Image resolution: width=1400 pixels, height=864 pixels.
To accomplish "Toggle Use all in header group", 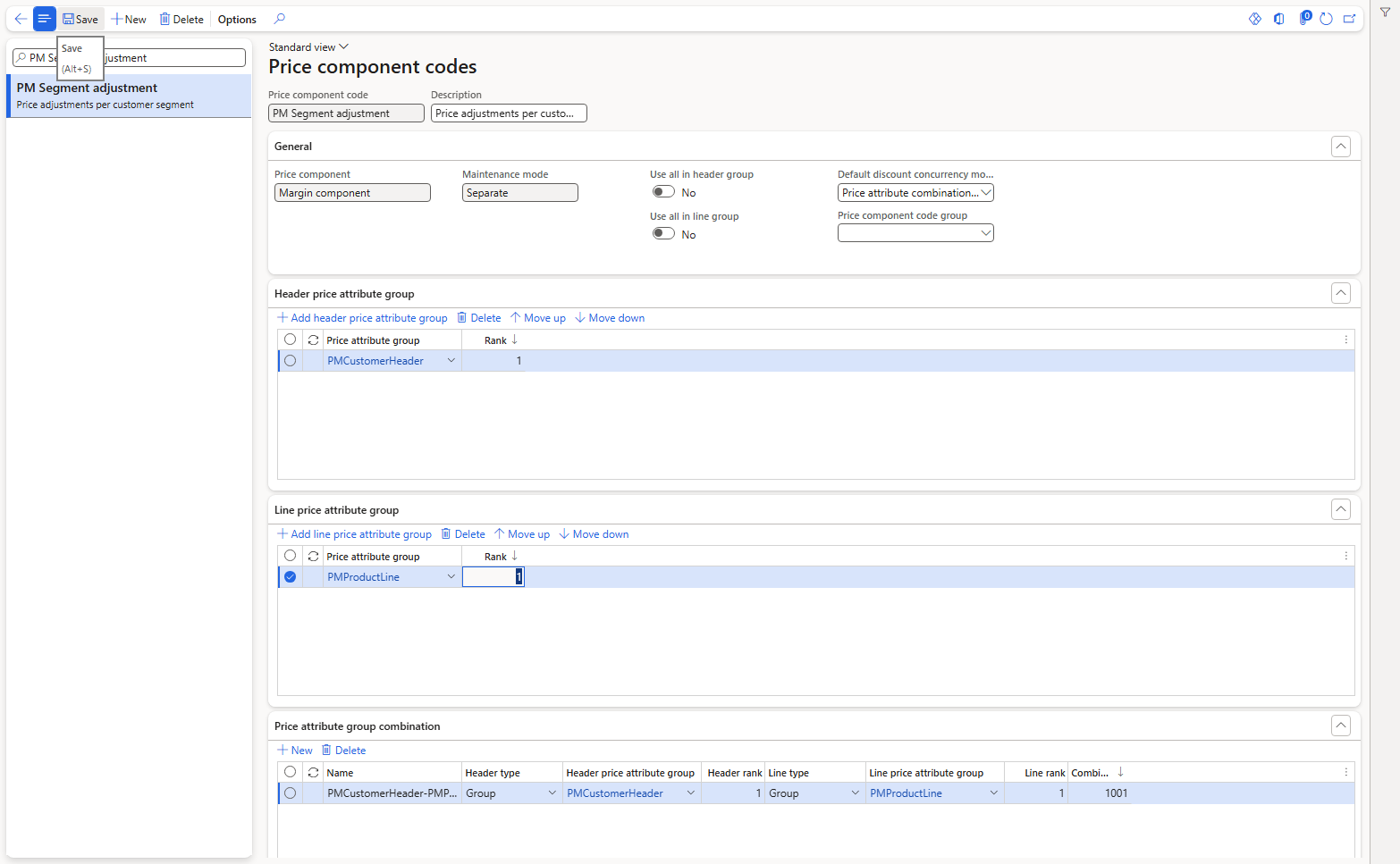I will click(663, 192).
